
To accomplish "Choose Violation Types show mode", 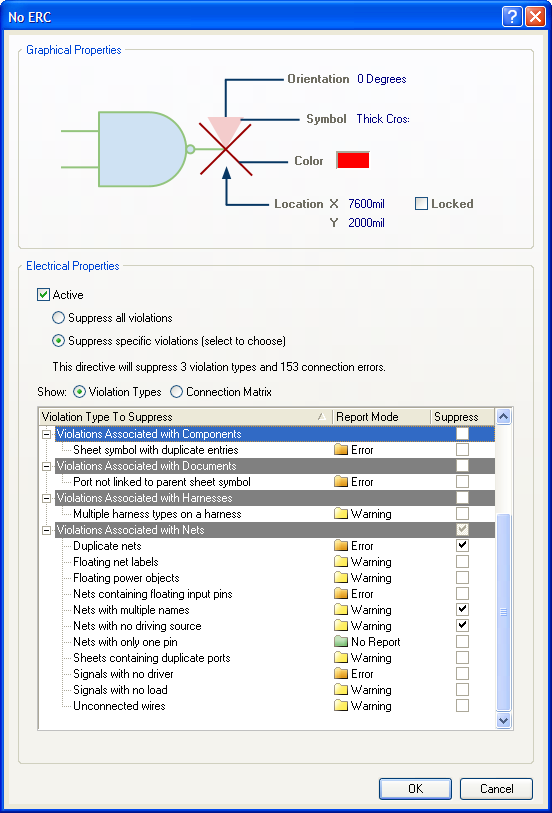I will pyautogui.click(x=79, y=391).
